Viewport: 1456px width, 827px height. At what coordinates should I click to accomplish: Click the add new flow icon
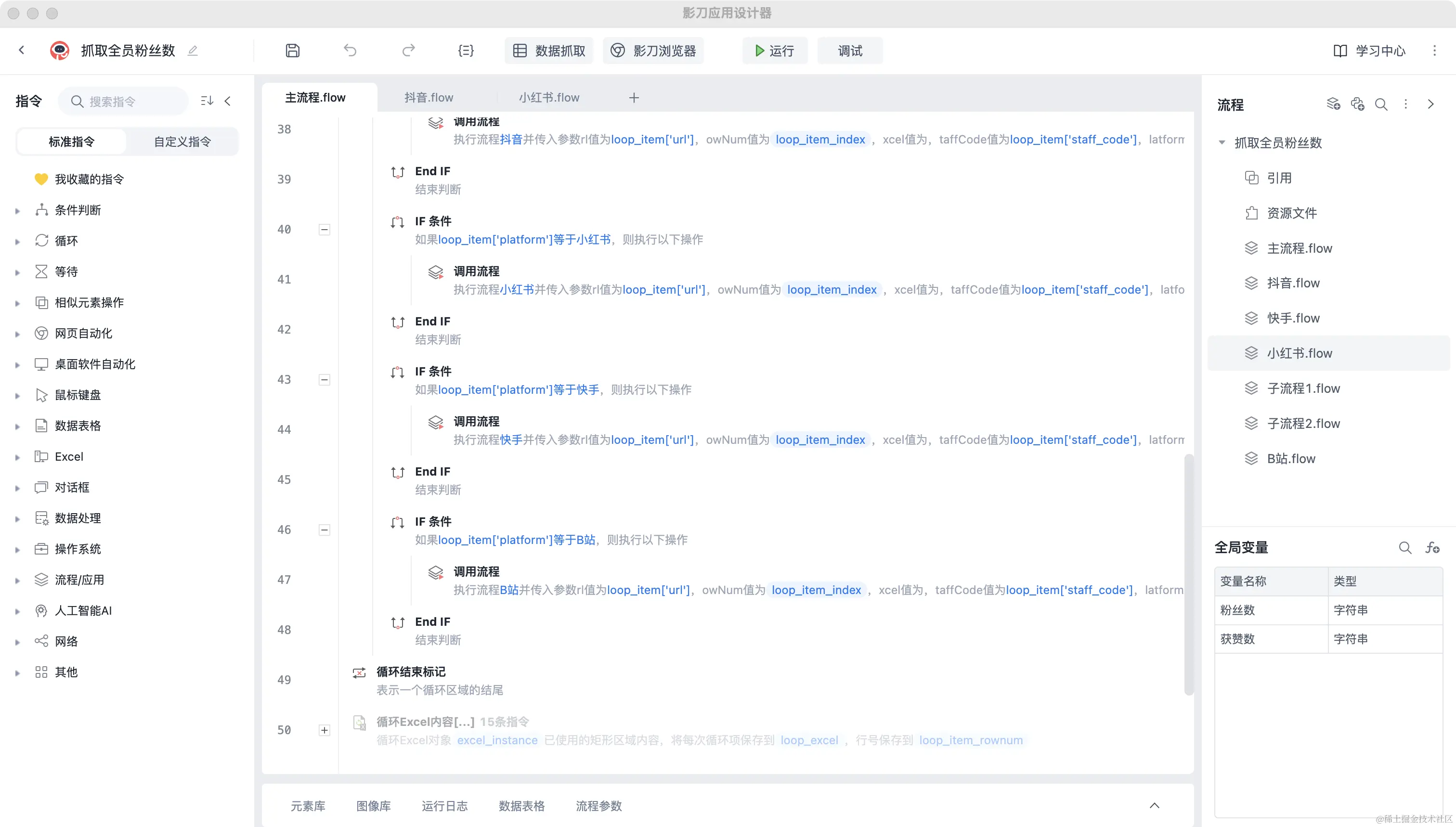click(1333, 104)
